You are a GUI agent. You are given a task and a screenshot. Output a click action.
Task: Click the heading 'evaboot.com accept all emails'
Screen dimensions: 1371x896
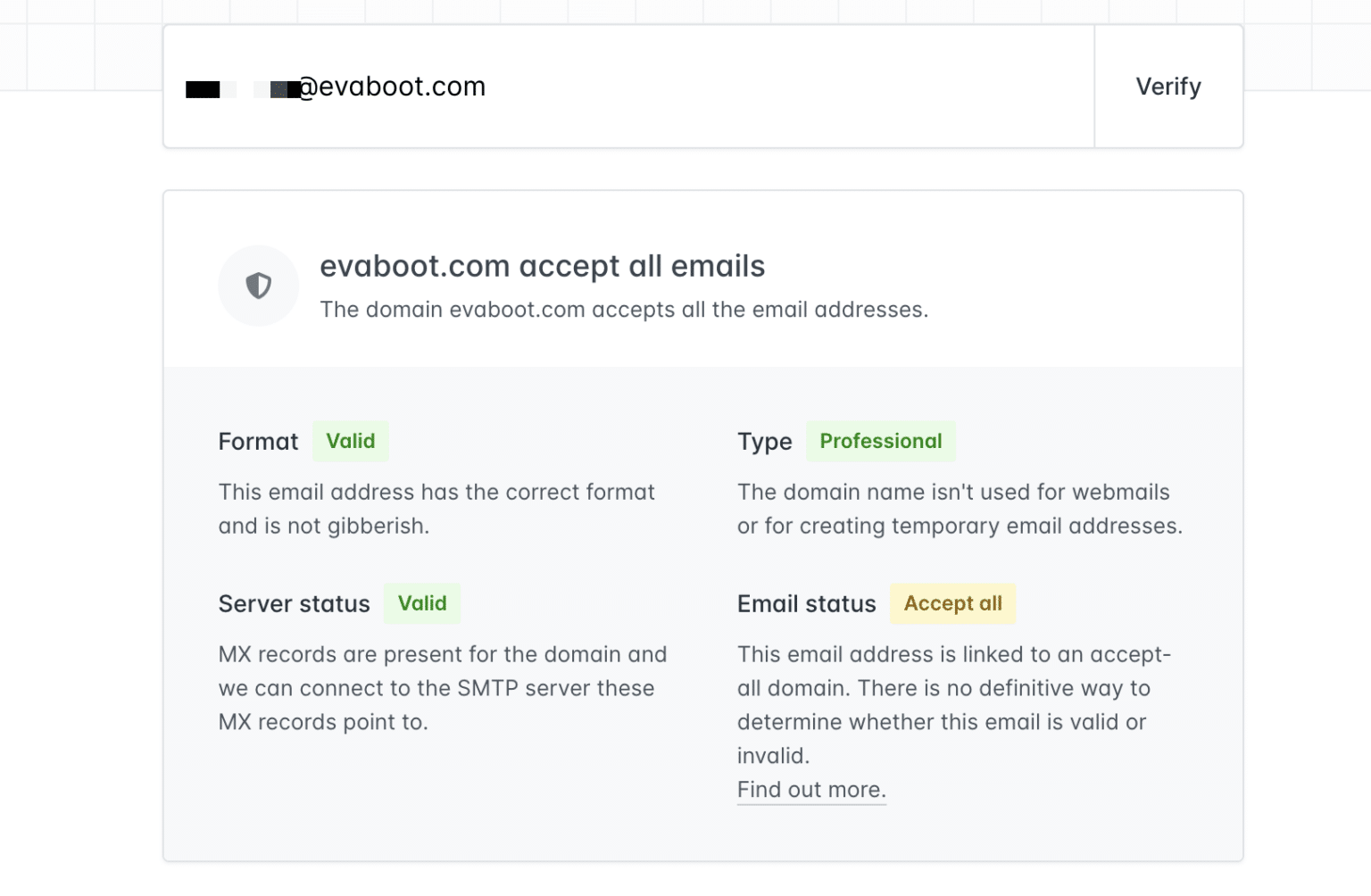tap(543, 266)
